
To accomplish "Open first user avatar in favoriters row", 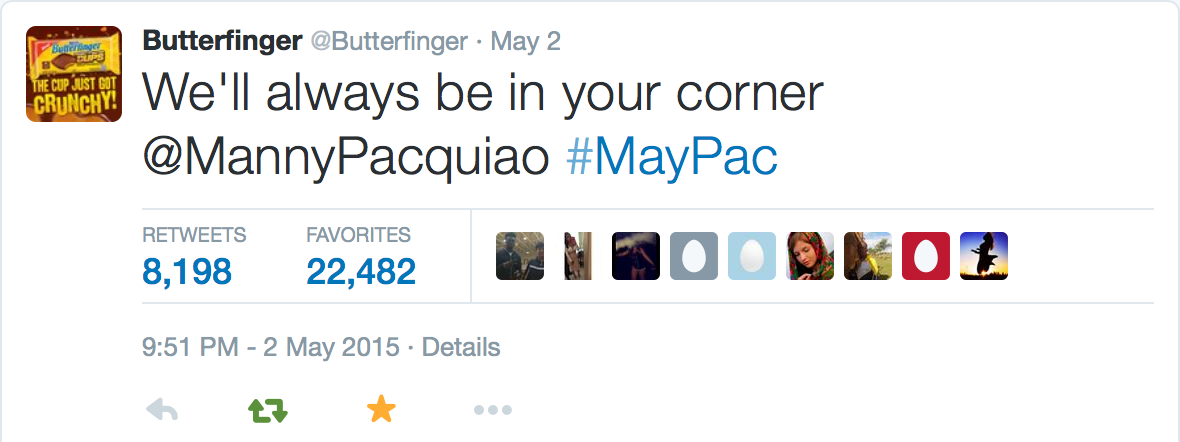I will [x=520, y=256].
